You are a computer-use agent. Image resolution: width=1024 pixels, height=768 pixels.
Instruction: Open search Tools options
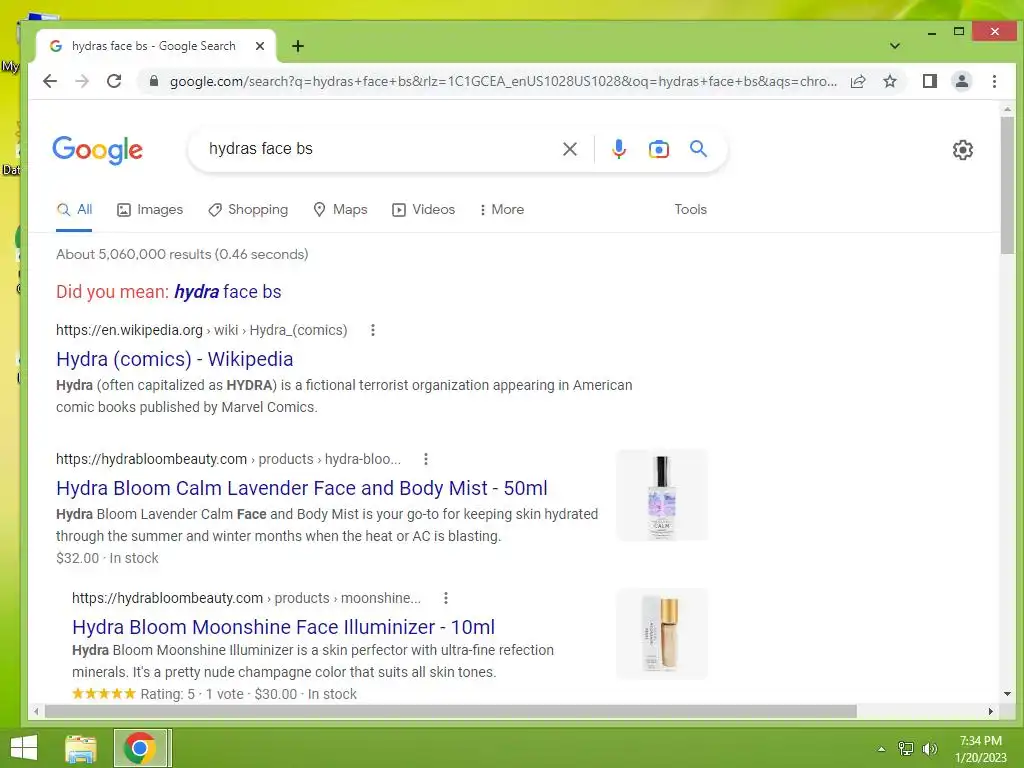(x=690, y=210)
